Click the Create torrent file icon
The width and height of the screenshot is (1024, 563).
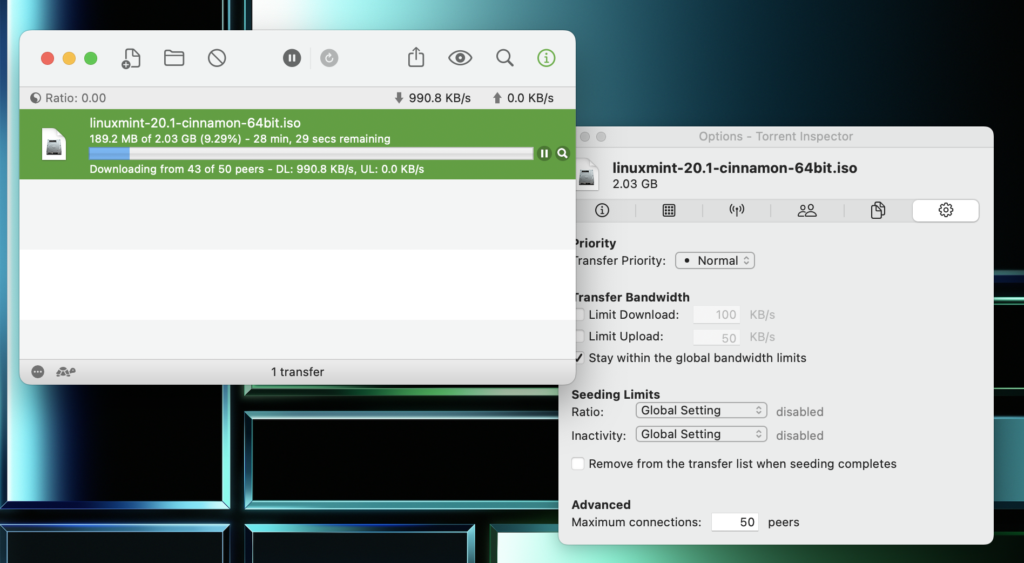(x=131, y=58)
